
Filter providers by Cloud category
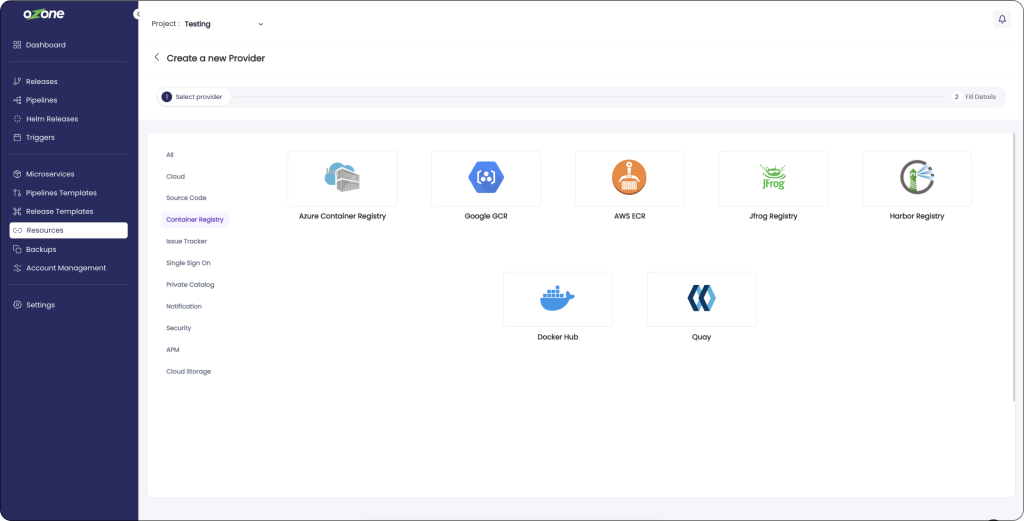[x=175, y=176]
